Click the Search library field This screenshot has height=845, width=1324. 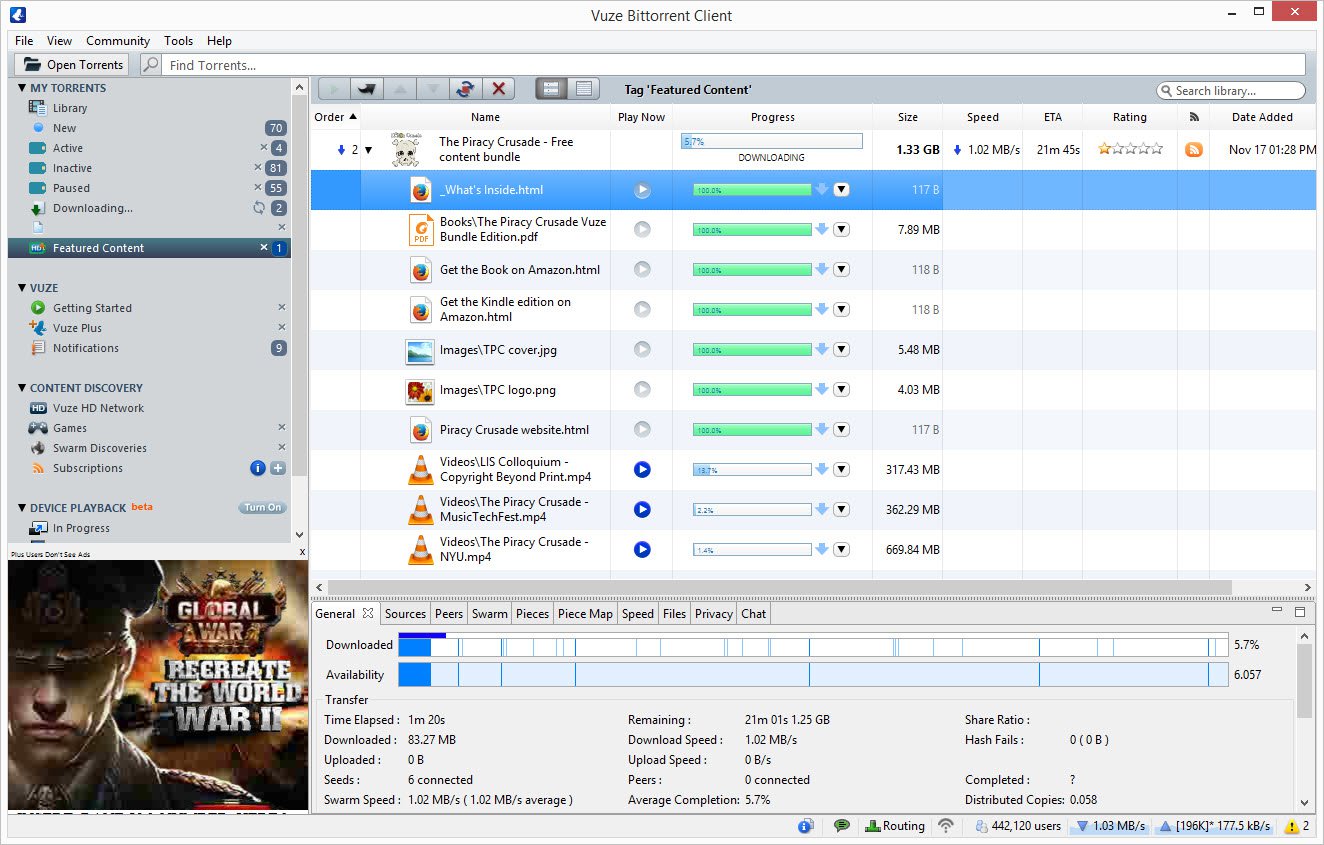point(1231,90)
